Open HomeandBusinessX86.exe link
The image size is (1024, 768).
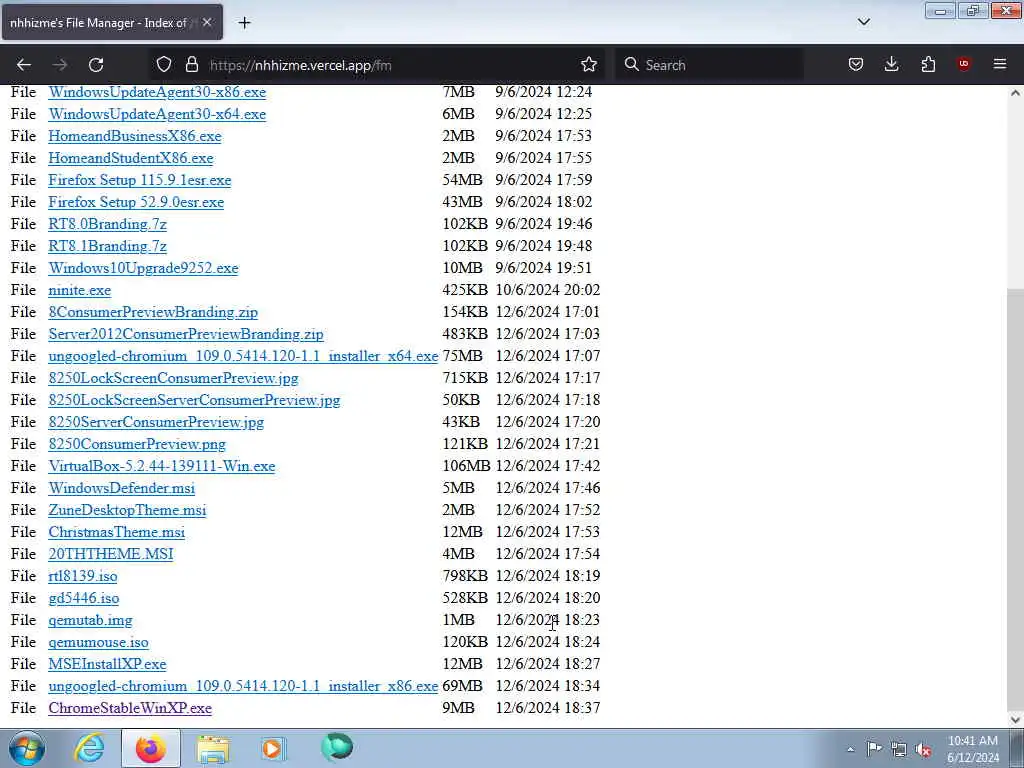[x=135, y=136]
